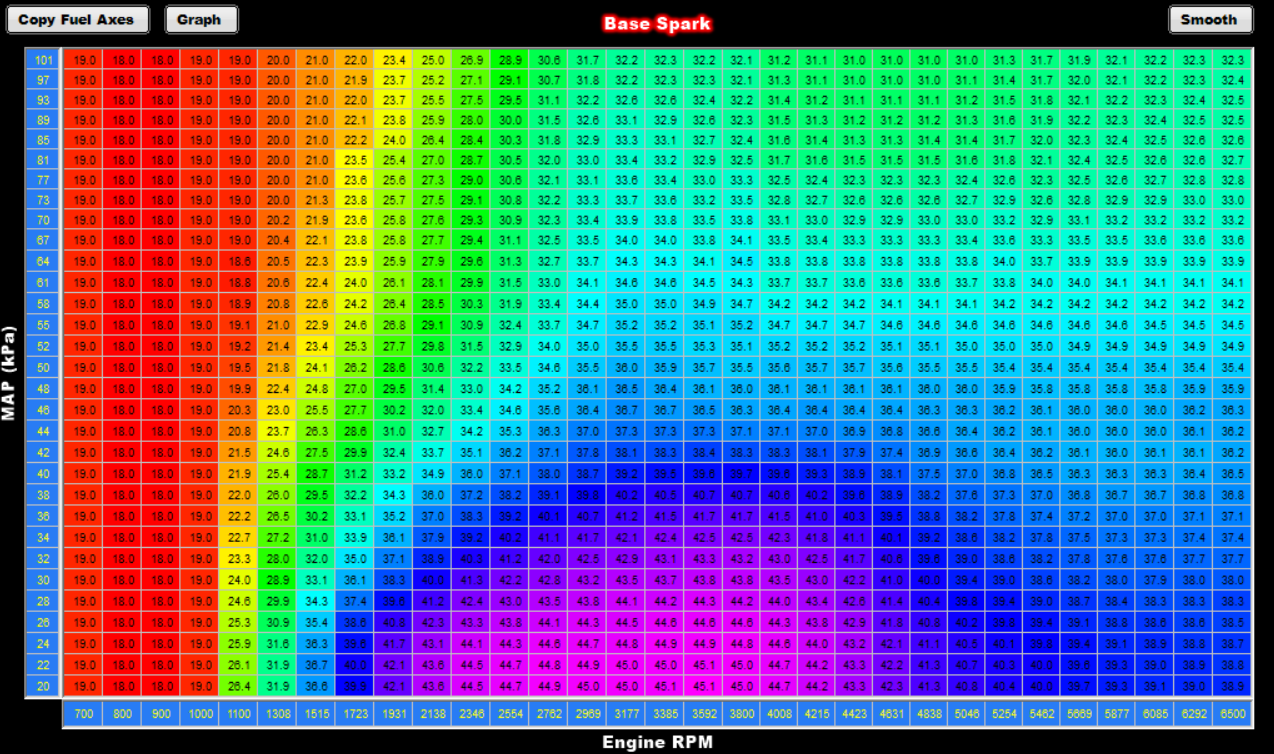The width and height of the screenshot is (1274, 754).
Task: Select cell 23.5 at MAP 81, 1723 RPM
Action: (355, 160)
